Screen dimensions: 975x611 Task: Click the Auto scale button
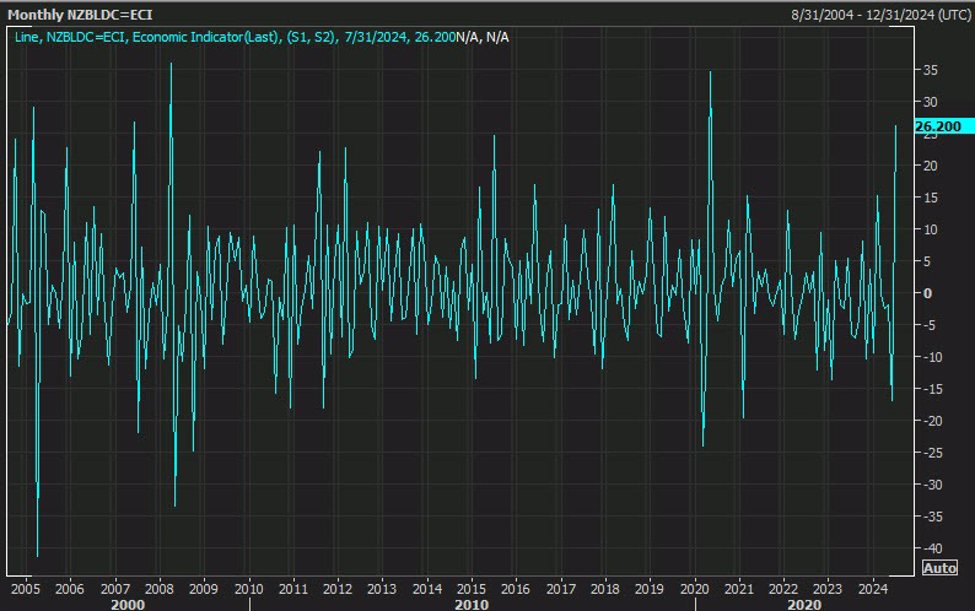tap(938, 567)
